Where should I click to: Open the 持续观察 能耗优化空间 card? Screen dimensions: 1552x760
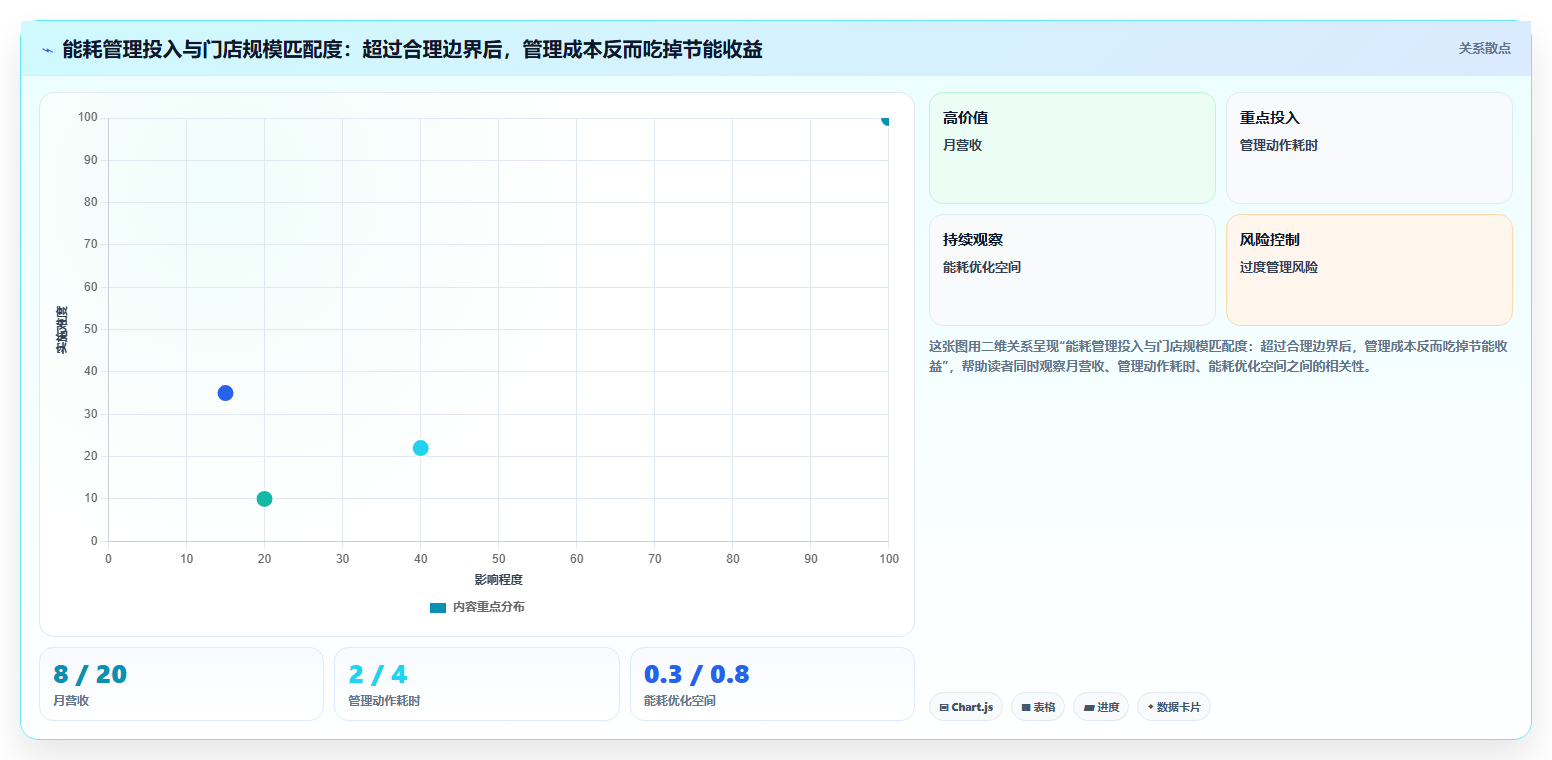click(1072, 270)
